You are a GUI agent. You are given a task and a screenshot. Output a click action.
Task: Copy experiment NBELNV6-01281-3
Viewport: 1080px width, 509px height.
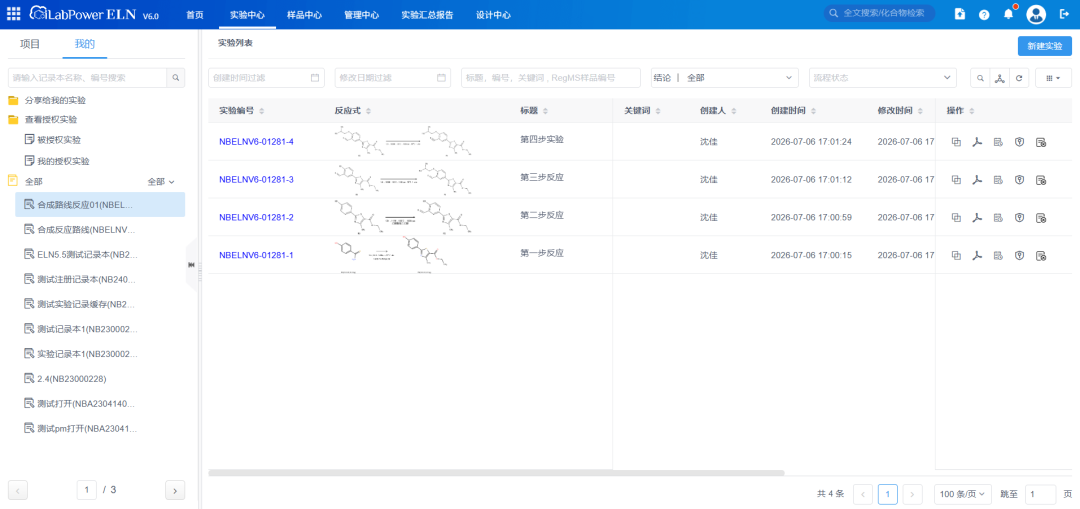(956, 180)
